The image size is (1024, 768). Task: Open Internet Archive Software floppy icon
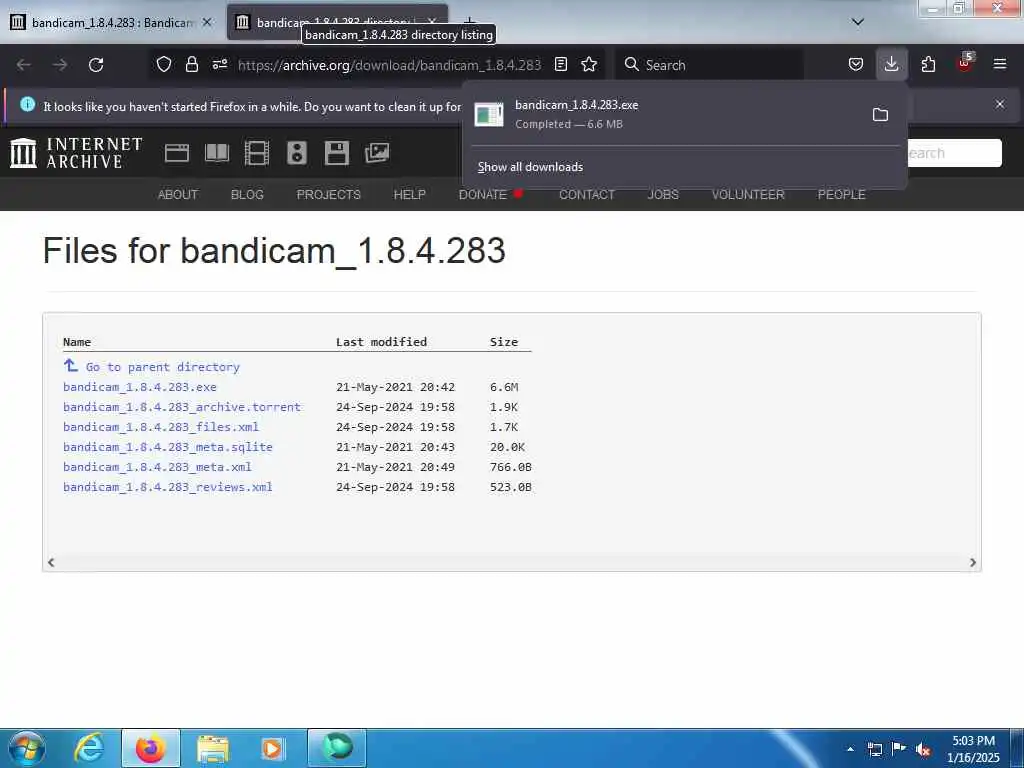coord(337,153)
